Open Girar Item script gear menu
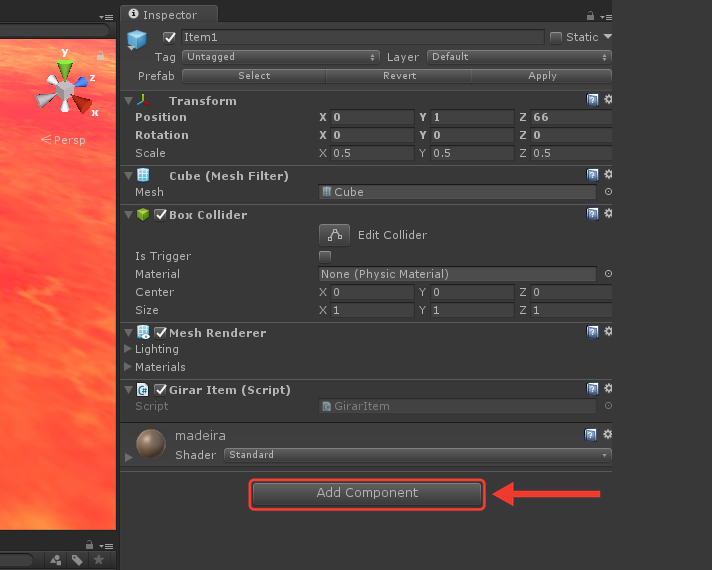Screen dimensions: 712x570 pos(608,388)
